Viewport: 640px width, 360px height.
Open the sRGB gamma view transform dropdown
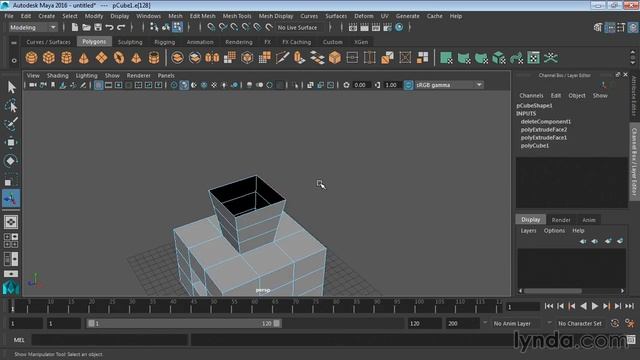pos(449,85)
